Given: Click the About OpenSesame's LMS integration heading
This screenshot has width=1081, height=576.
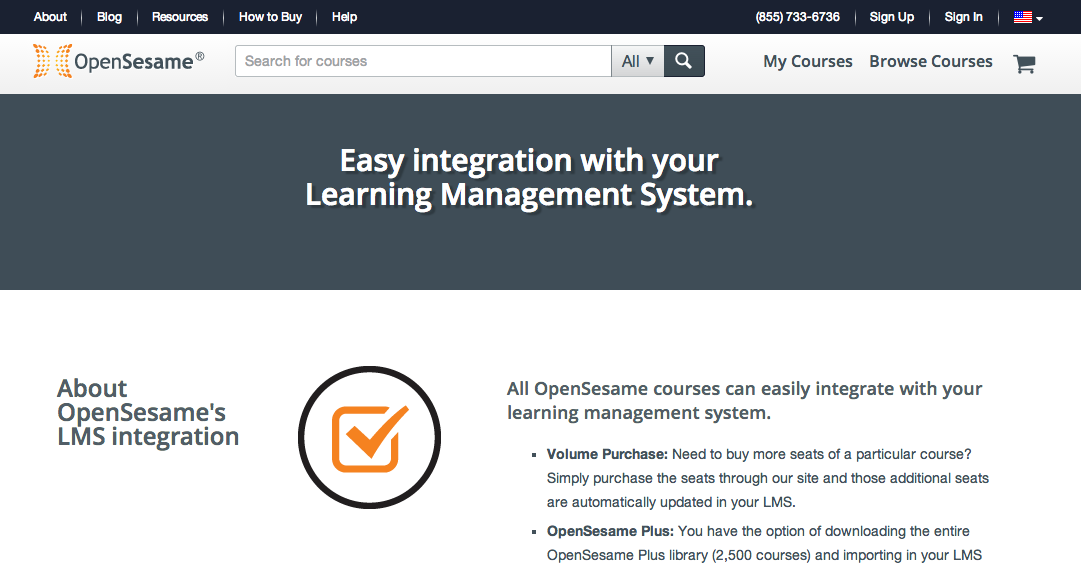Looking at the screenshot, I should pos(148,412).
